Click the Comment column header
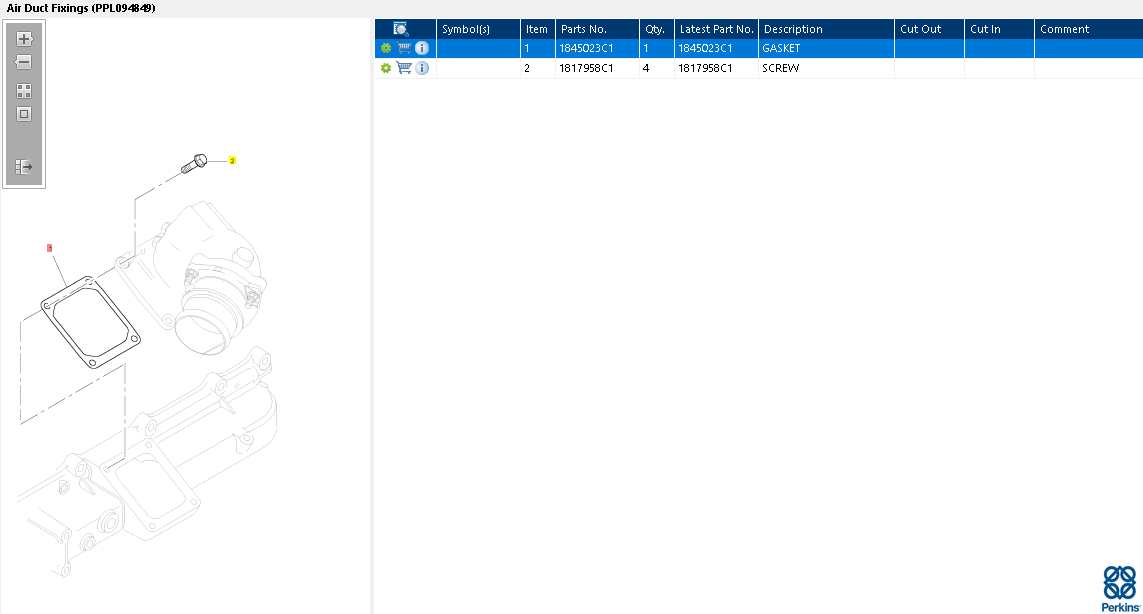Viewport: 1143px width, 614px height. (x=1089, y=29)
